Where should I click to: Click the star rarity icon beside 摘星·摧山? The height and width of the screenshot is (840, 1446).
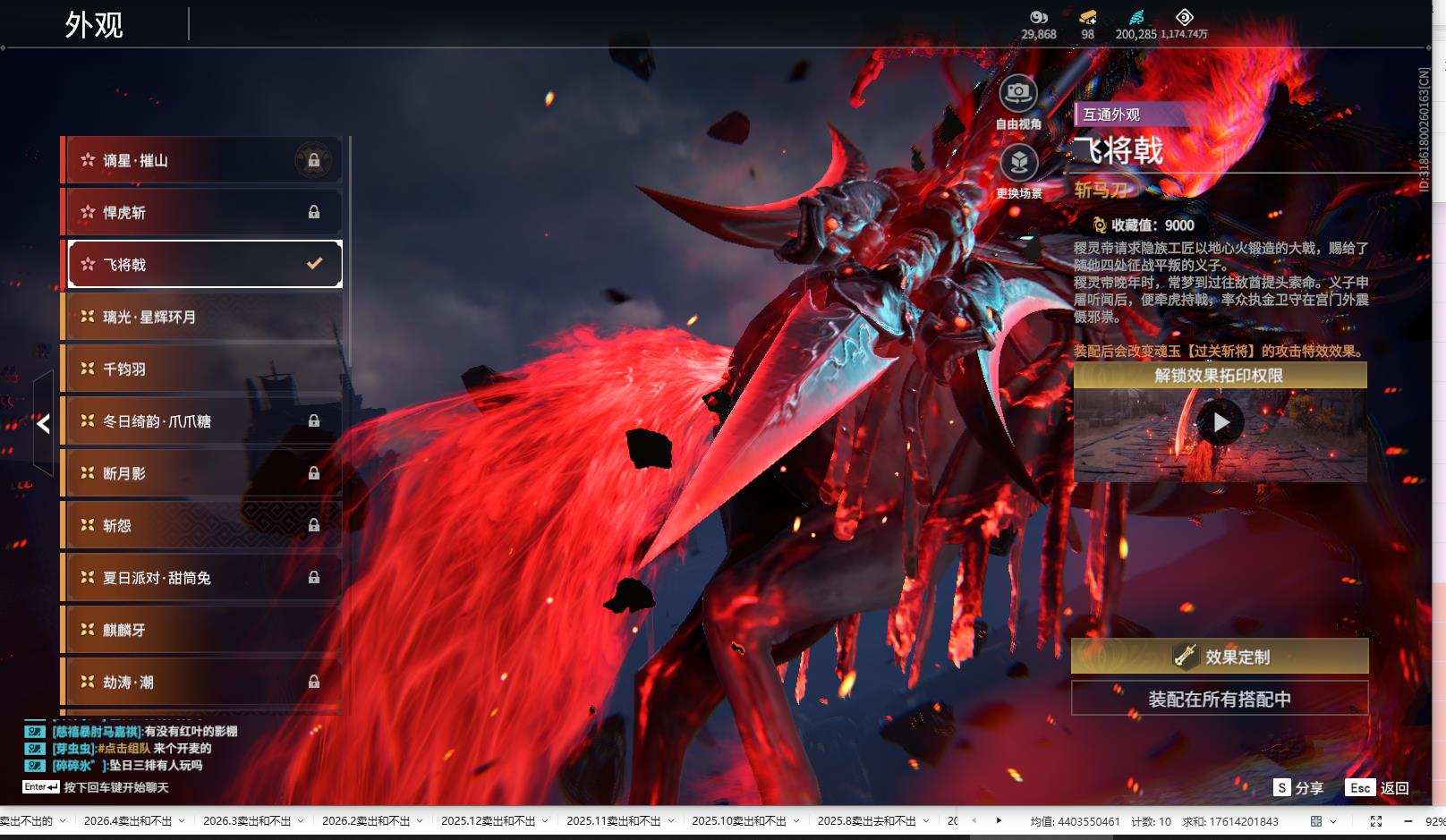88,160
